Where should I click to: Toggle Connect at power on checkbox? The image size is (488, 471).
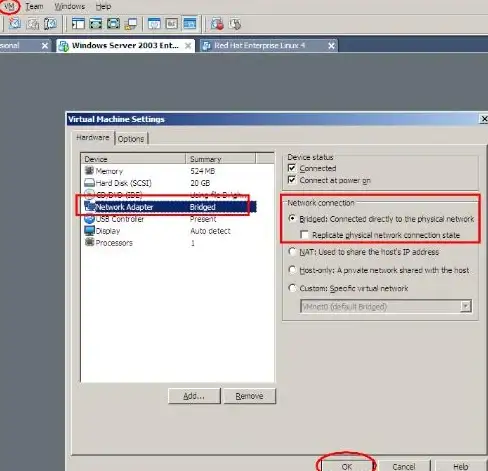click(x=292, y=180)
